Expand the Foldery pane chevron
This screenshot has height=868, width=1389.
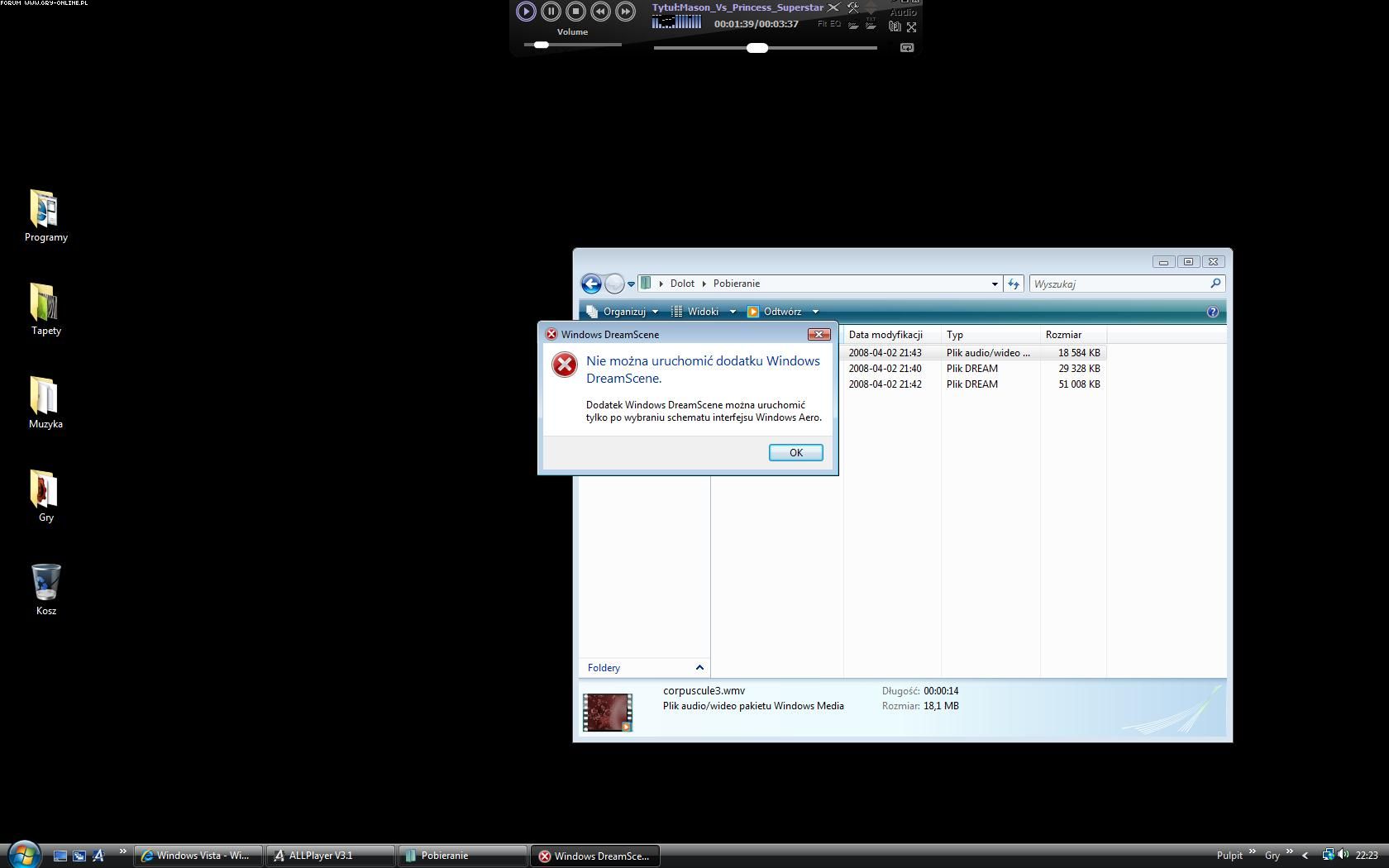point(699,667)
